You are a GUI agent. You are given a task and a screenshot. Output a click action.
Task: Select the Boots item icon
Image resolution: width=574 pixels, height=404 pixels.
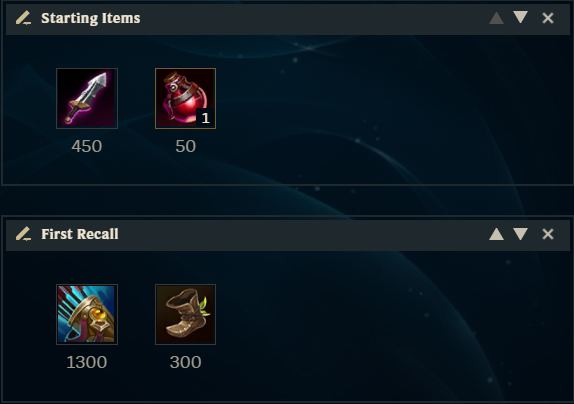(185, 314)
